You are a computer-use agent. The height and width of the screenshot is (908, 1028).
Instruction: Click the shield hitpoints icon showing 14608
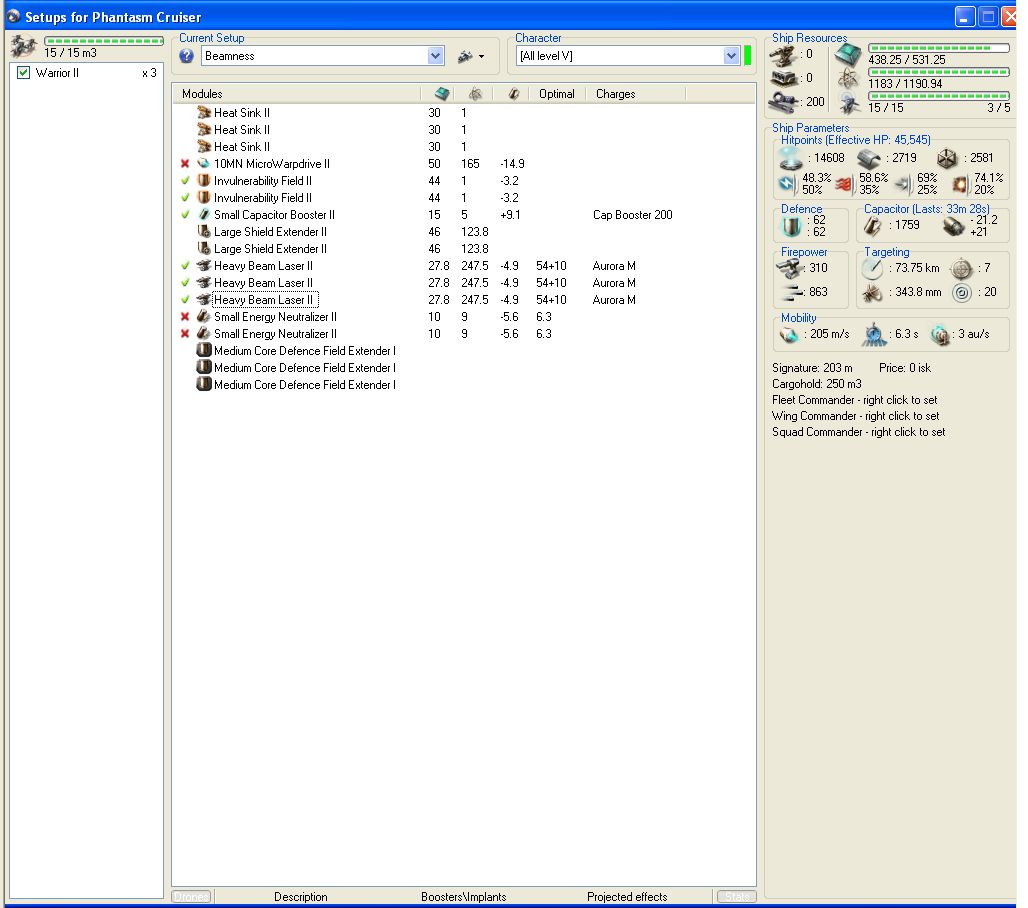click(791, 158)
